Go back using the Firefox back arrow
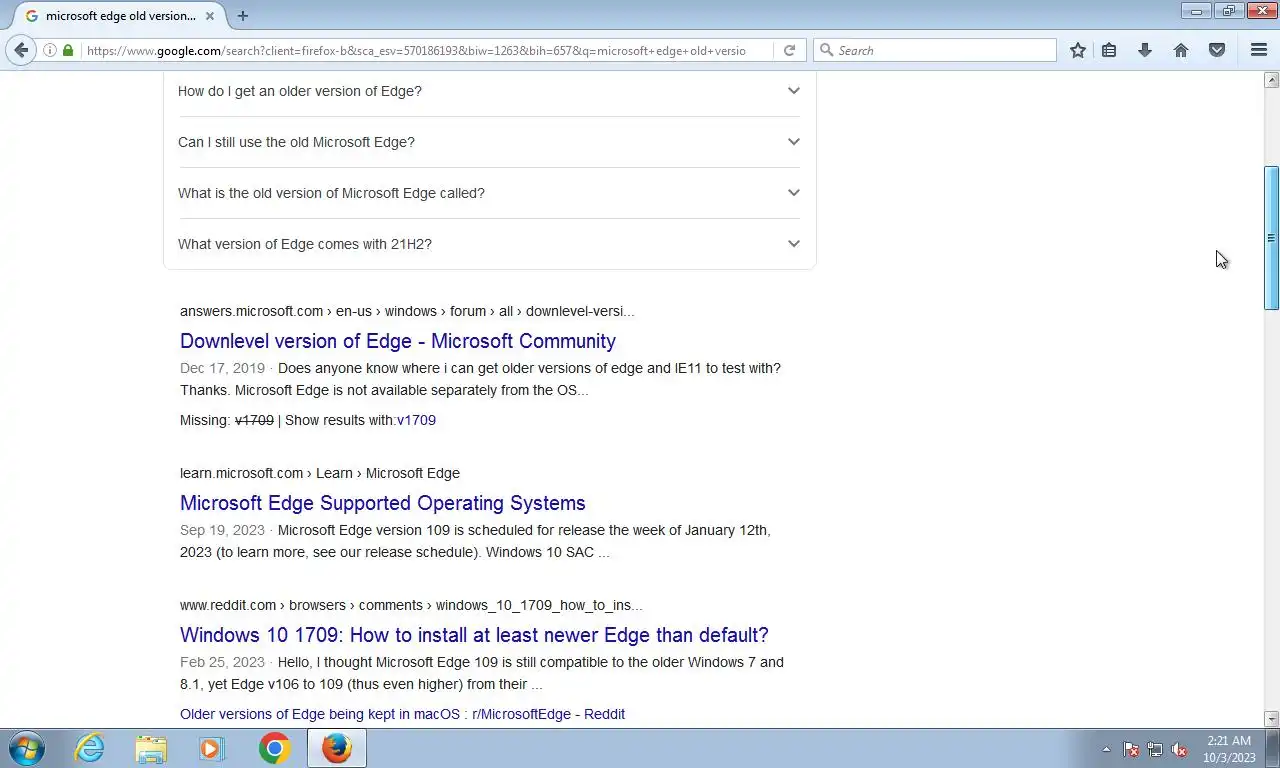The width and height of the screenshot is (1280, 768). click(x=21, y=50)
